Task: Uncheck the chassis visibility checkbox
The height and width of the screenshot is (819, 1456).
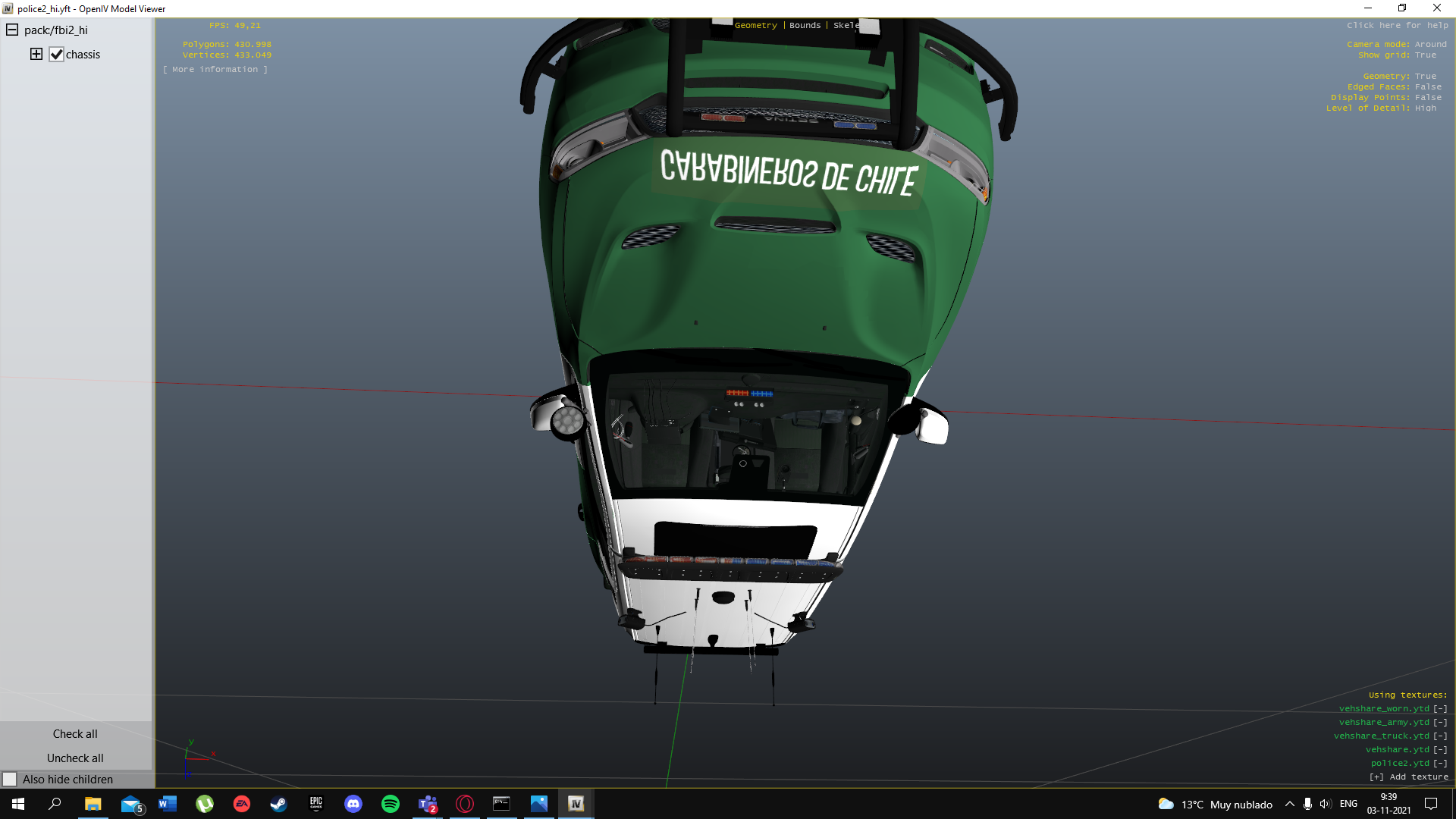Action: 57,55
